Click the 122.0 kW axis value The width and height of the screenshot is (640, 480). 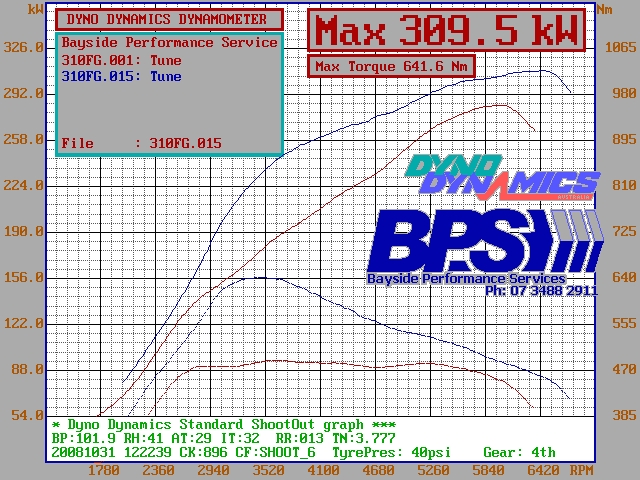[24, 324]
